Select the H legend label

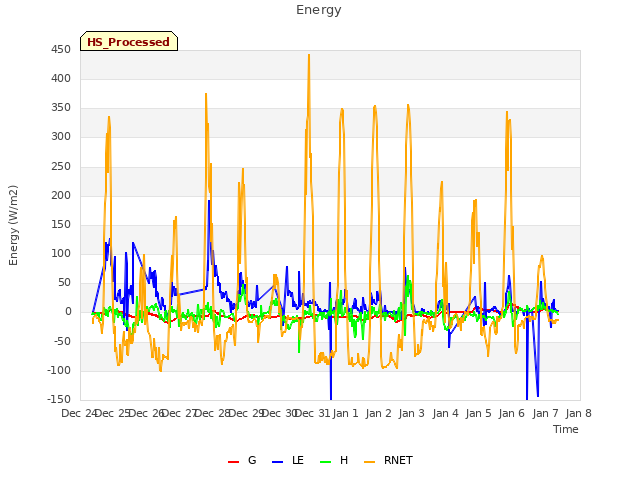(344, 460)
